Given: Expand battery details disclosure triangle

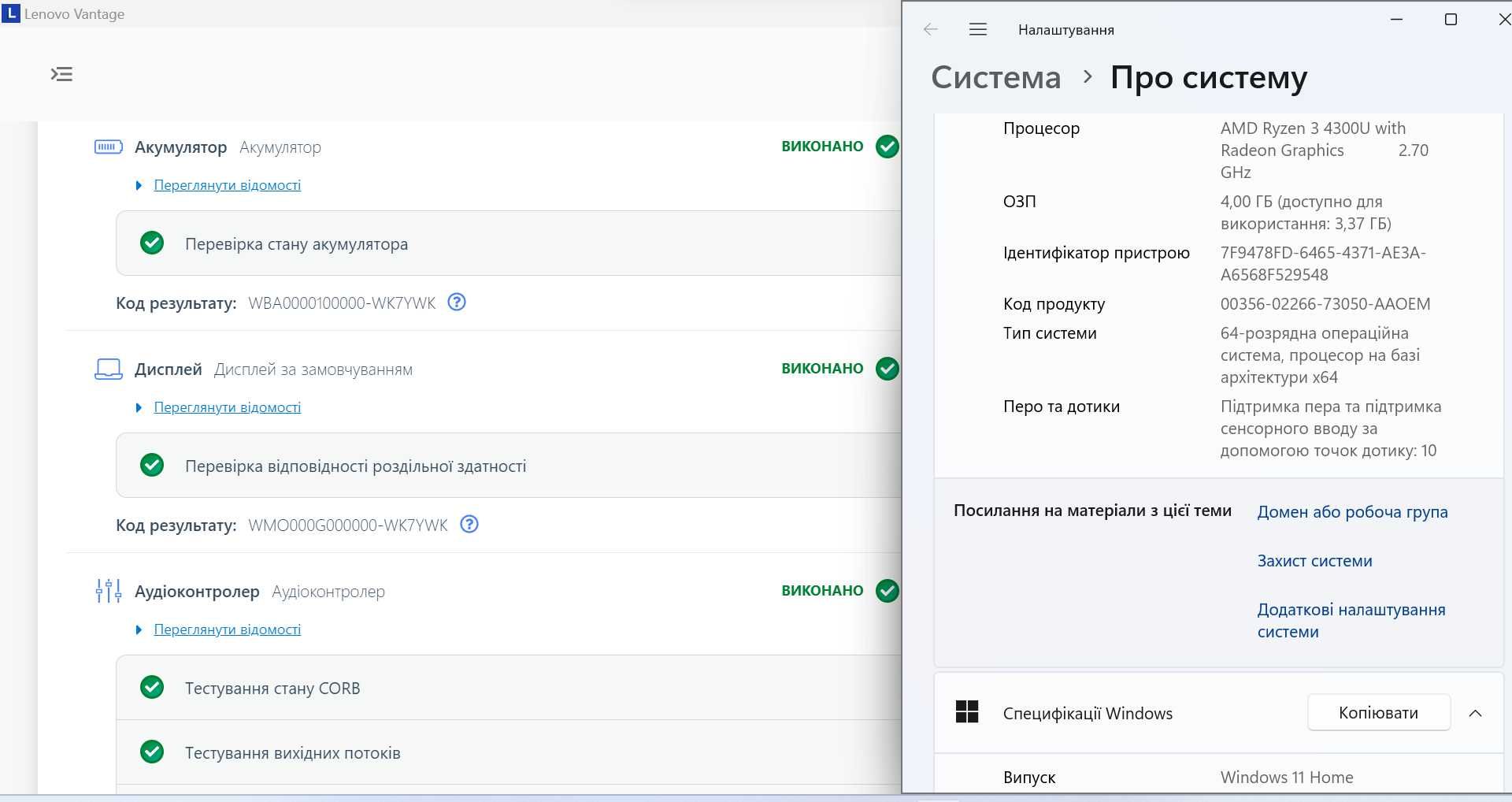Looking at the screenshot, I should tap(139, 185).
